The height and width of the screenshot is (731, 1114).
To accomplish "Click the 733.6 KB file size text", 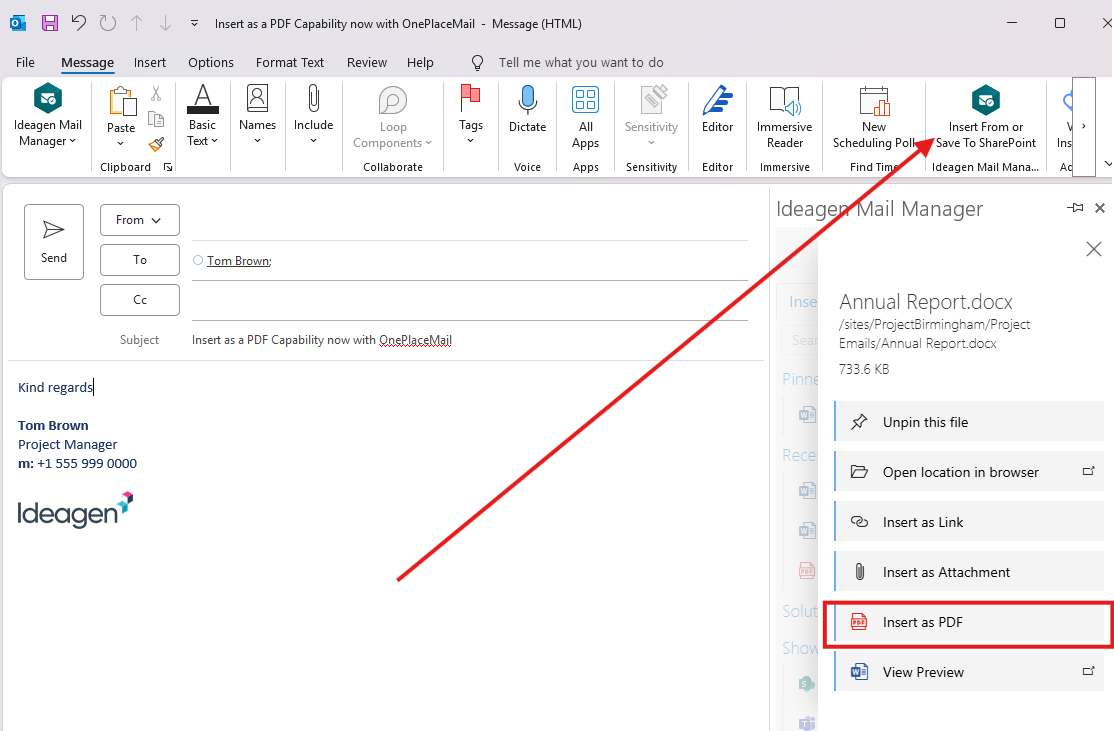I will pos(864,369).
